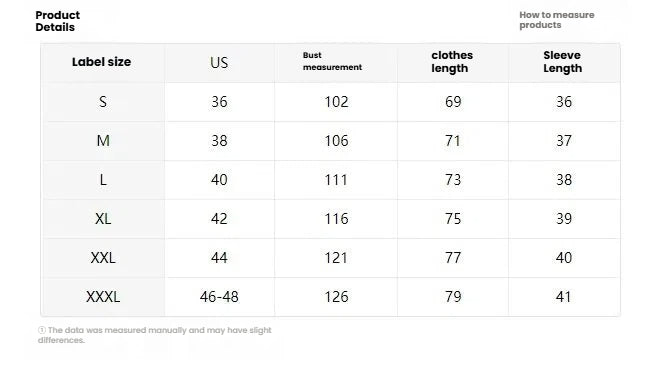This screenshot has width=659, height=371.
Task: Click the clothes length column header
Action: [452, 62]
